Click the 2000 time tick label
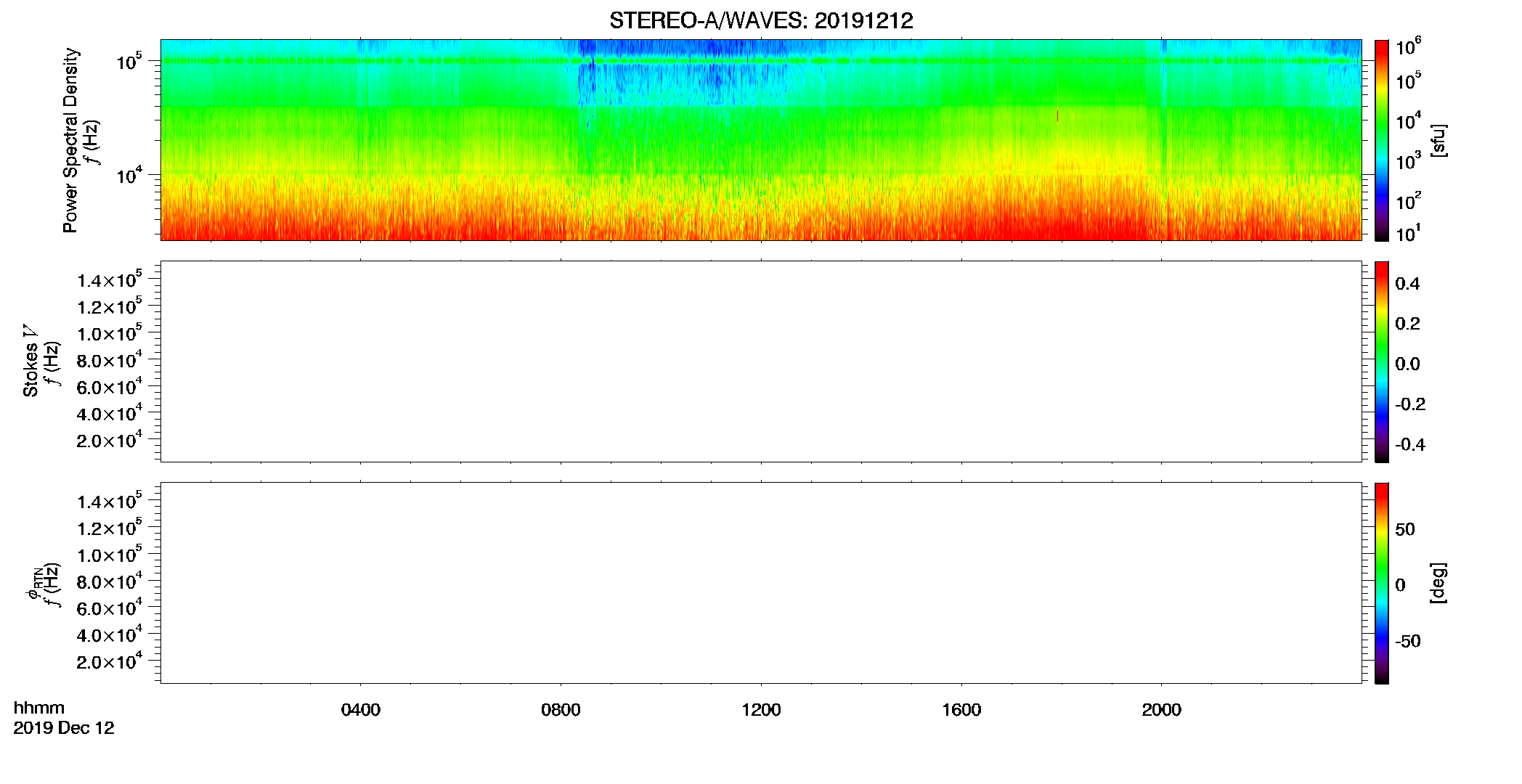 click(1161, 710)
